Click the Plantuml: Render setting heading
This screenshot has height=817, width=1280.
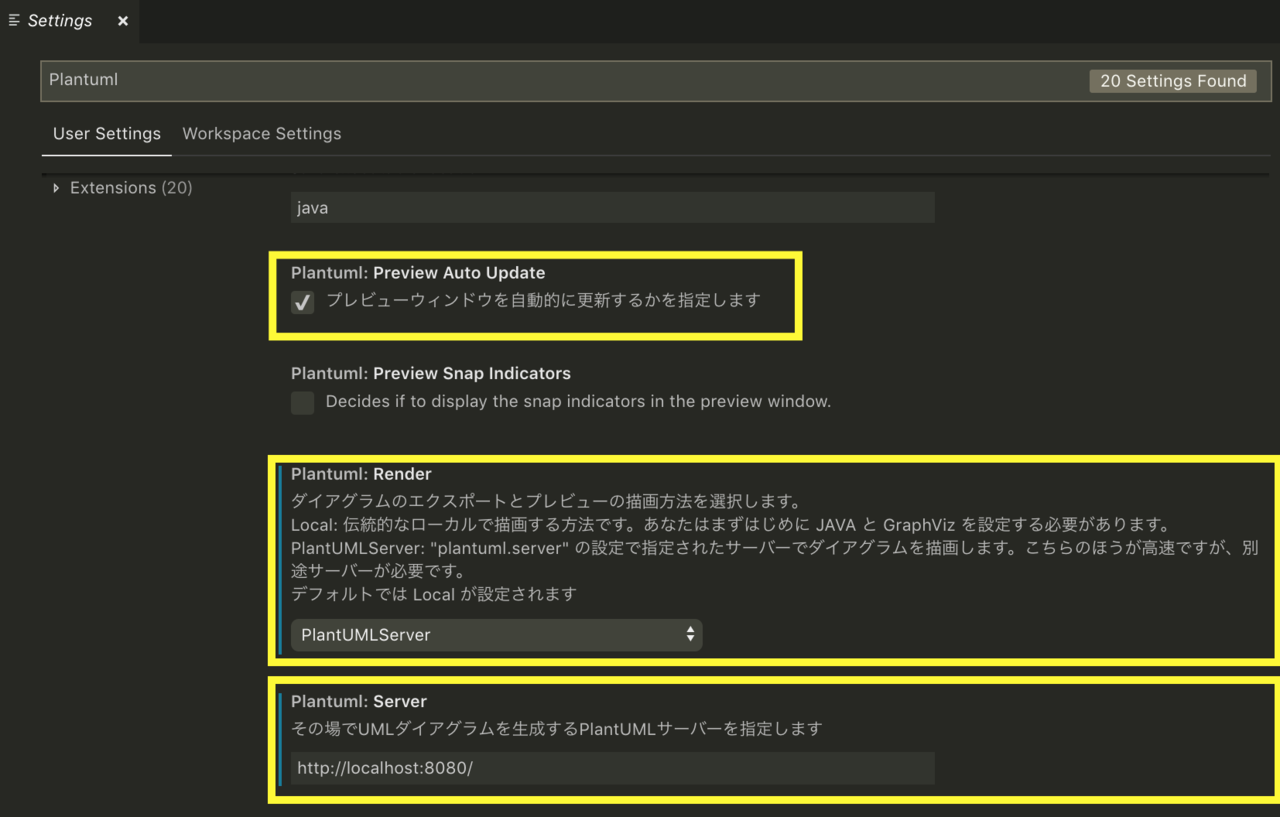[x=361, y=474]
